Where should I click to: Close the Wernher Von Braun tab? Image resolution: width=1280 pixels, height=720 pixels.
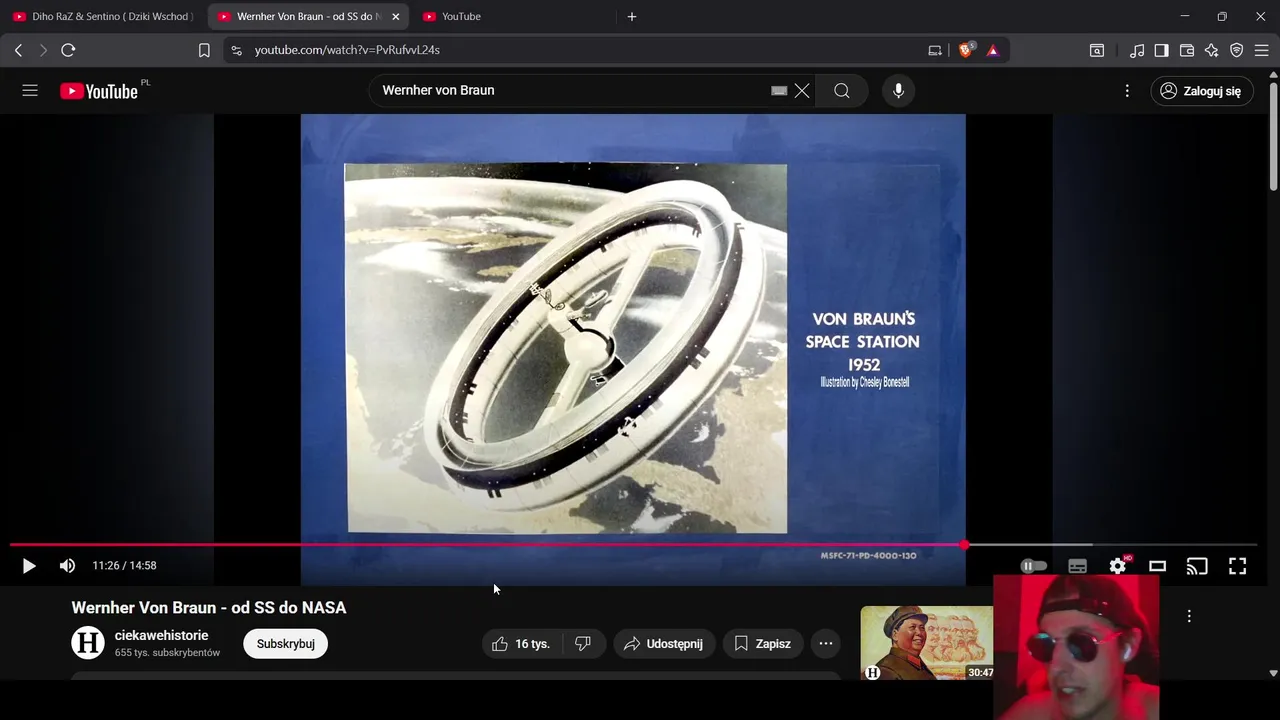click(396, 17)
